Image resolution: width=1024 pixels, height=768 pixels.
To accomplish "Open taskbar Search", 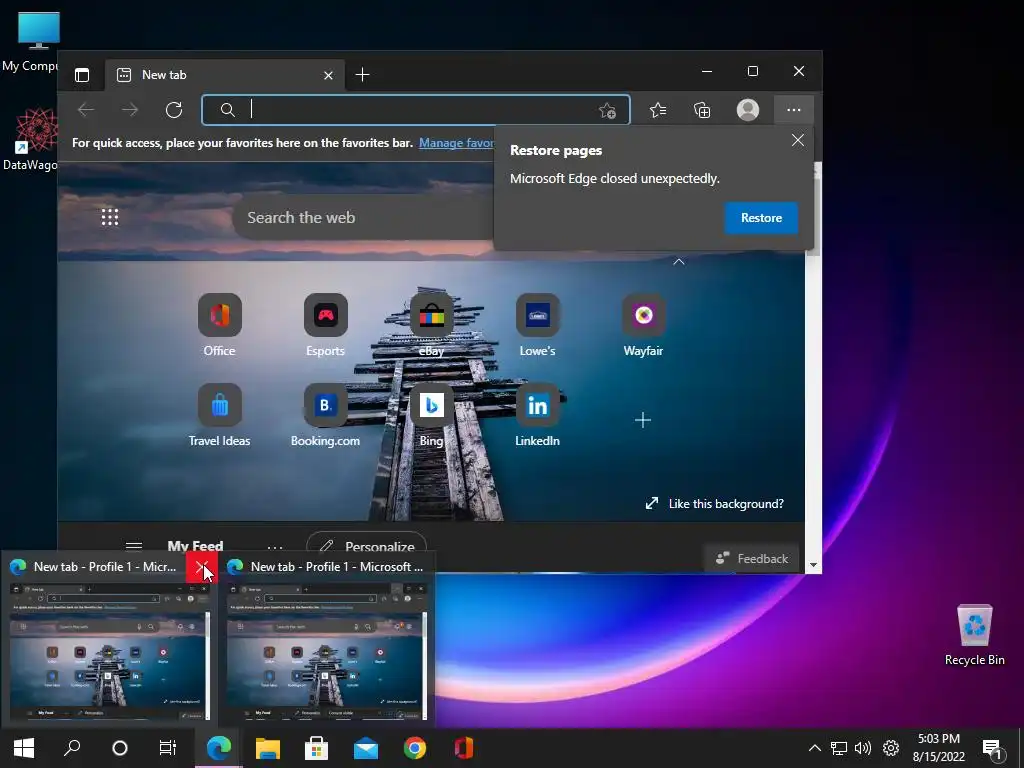I will point(72,748).
